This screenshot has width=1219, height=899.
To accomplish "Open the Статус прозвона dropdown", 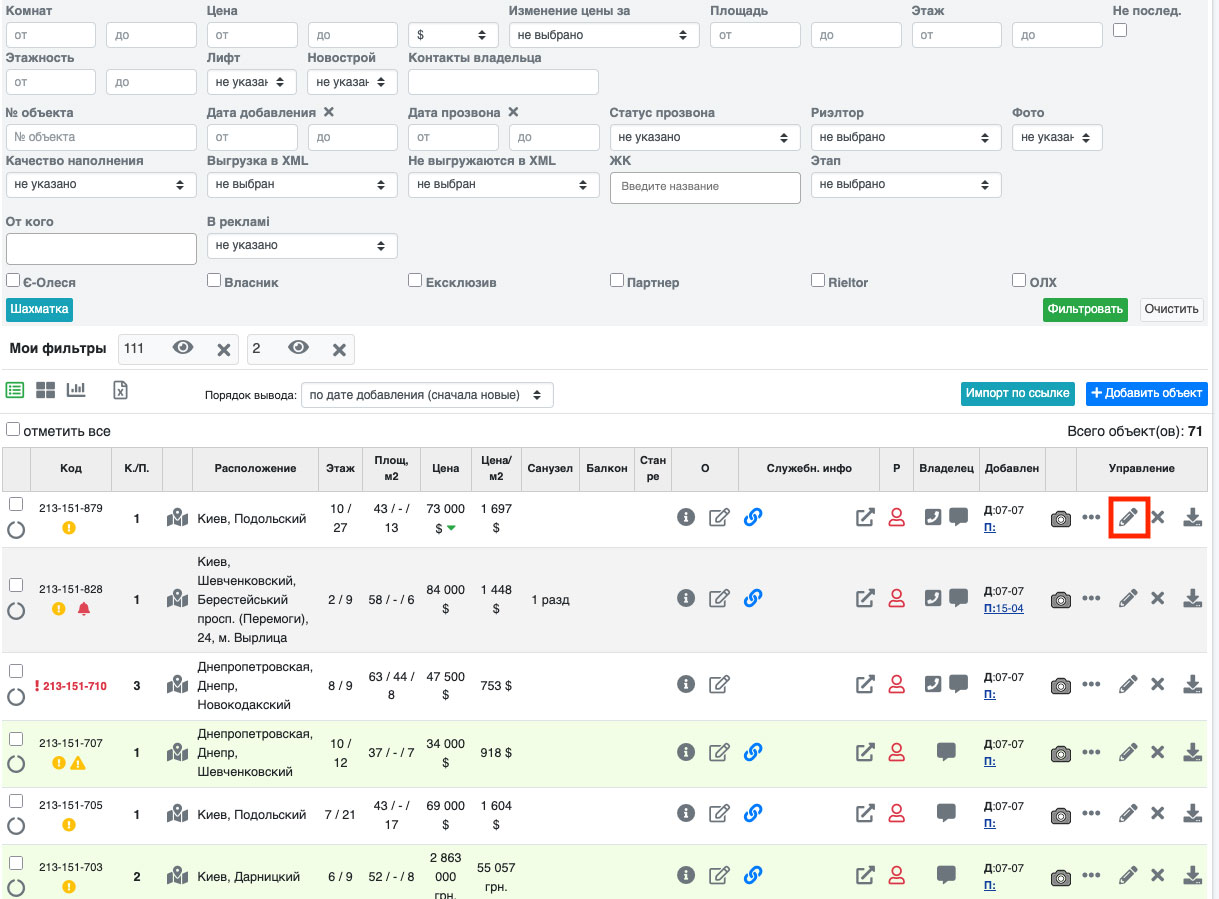I will (x=704, y=137).
